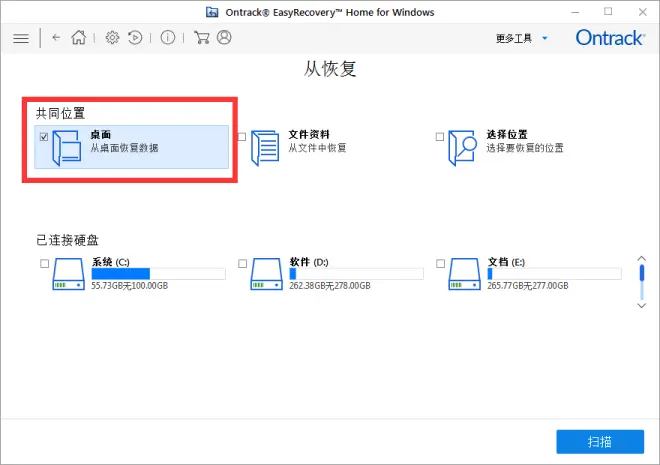This screenshot has height=465, width=660.
Task: Click the drive list up chevron
Action: pyautogui.click(x=641, y=258)
